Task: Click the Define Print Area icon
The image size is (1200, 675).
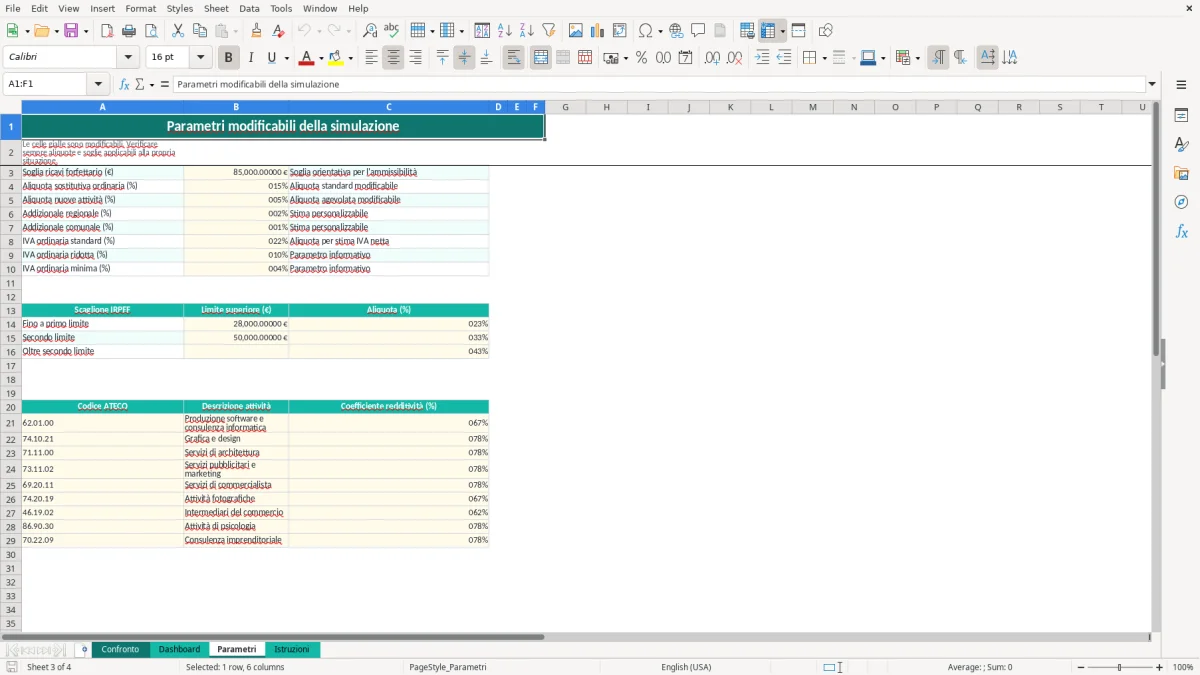Action: point(747,31)
